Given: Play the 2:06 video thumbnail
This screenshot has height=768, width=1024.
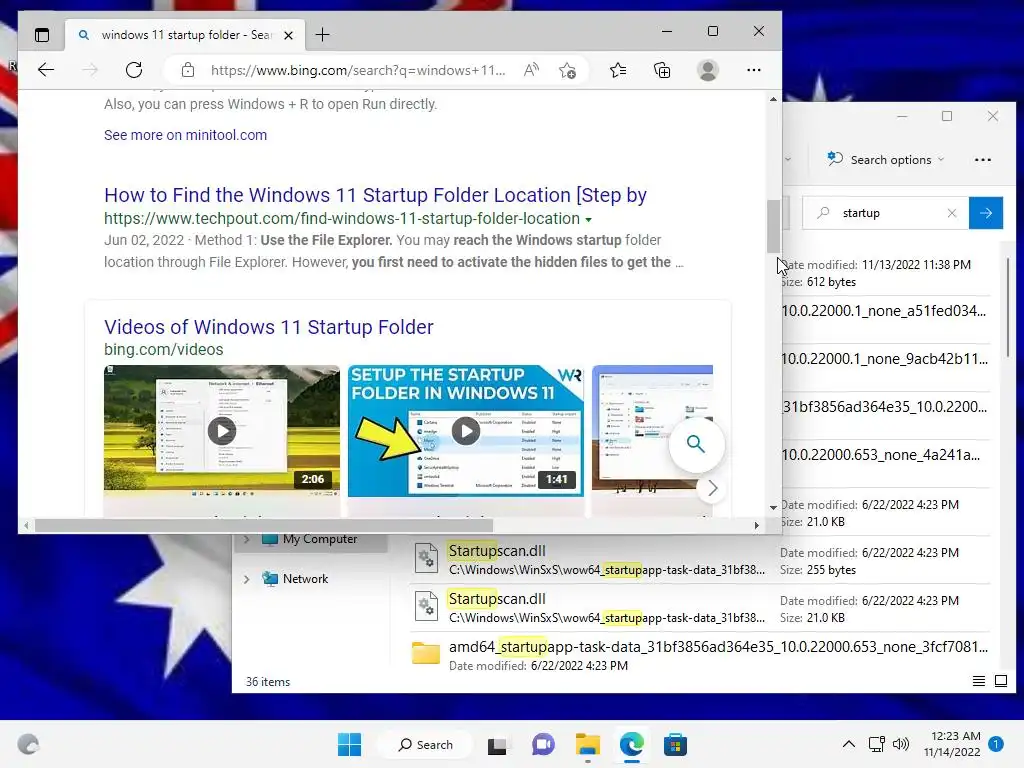Looking at the screenshot, I should (x=222, y=431).
